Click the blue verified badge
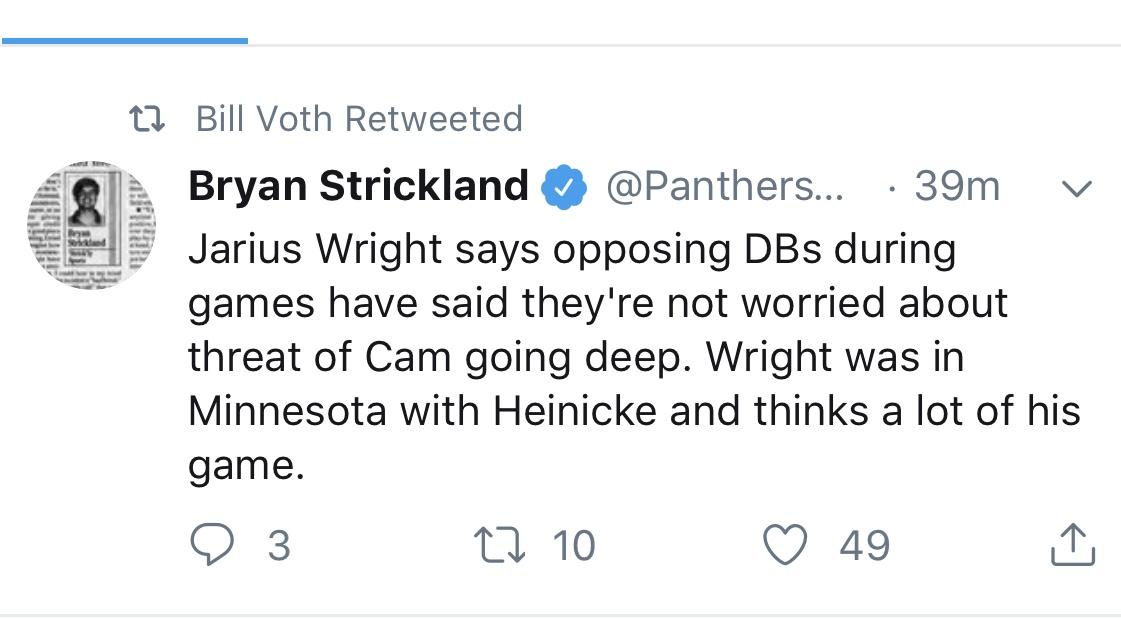This screenshot has width=1121, height=619. [x=563, y=187]
